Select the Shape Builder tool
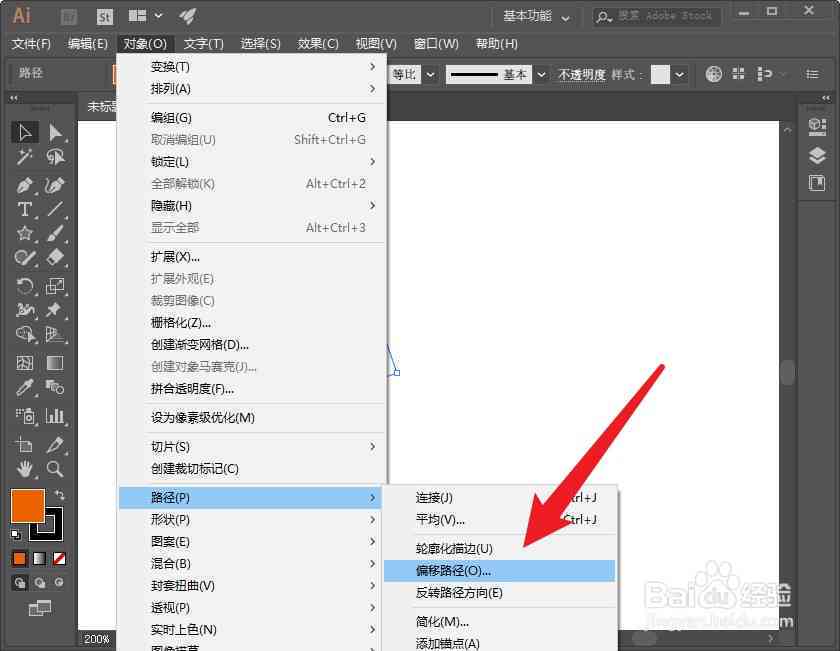This screenshot has width=840, height=651. point(25,334)
